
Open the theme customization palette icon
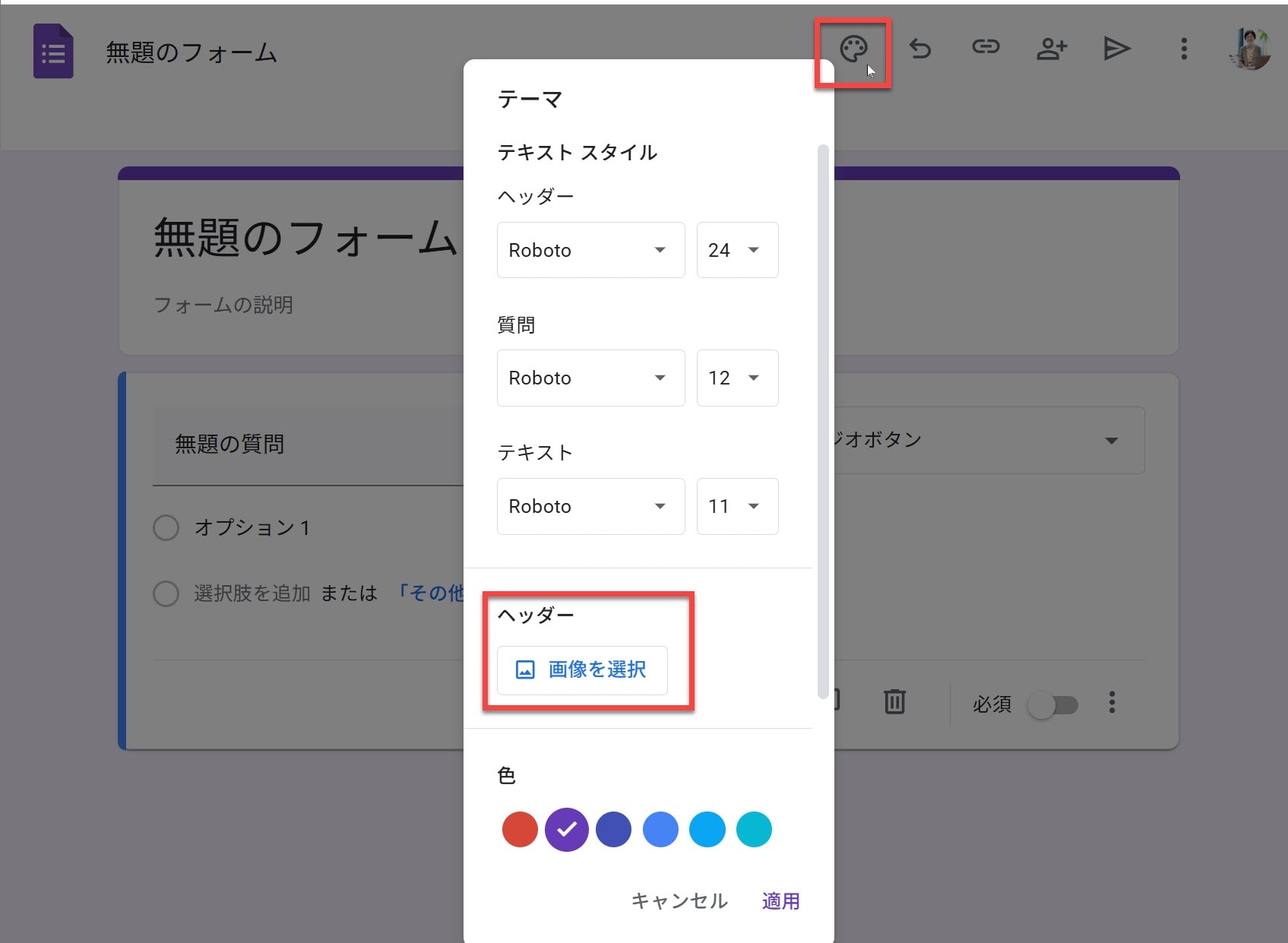(x=853, y=49)
